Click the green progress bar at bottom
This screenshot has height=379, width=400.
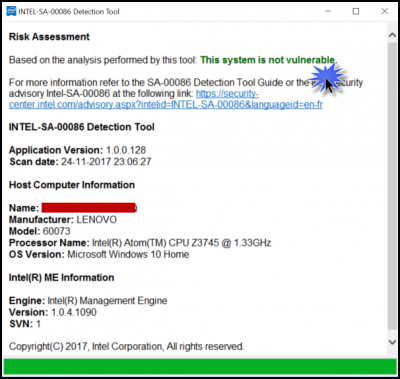click(x=200, y=367)
